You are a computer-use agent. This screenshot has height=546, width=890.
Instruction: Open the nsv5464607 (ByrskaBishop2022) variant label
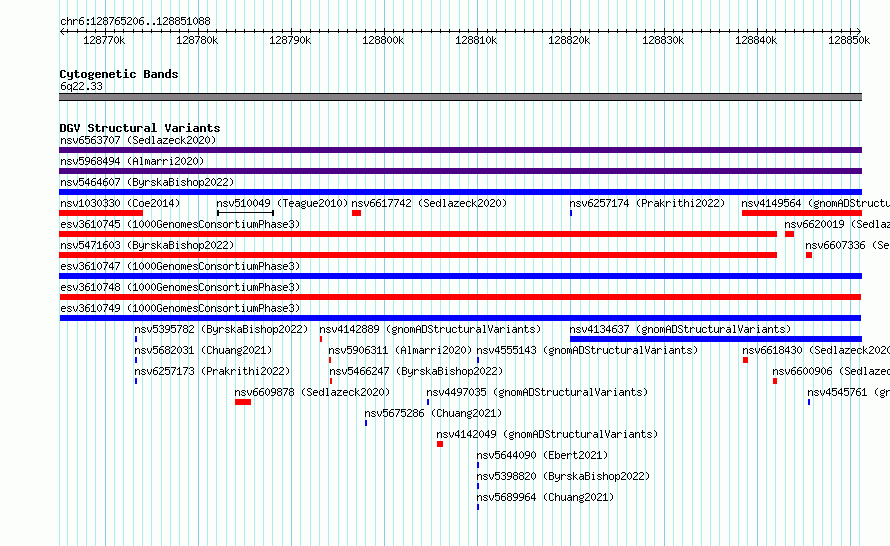(x=147, y=182)
